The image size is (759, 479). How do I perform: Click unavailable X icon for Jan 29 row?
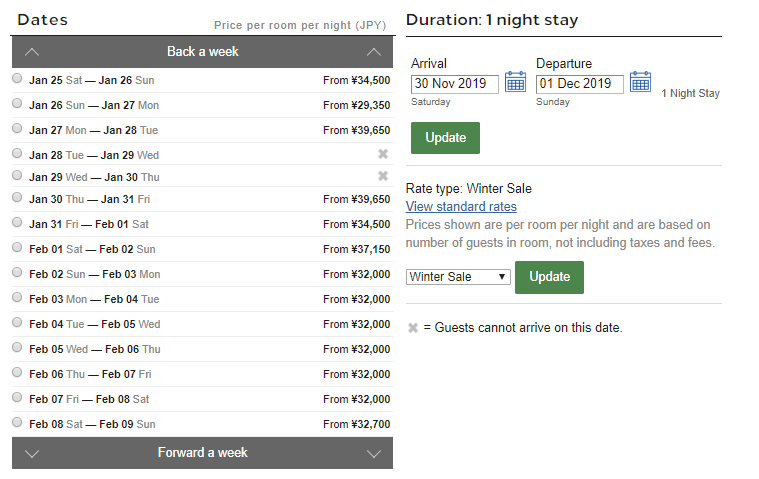(x=383, y=176)
